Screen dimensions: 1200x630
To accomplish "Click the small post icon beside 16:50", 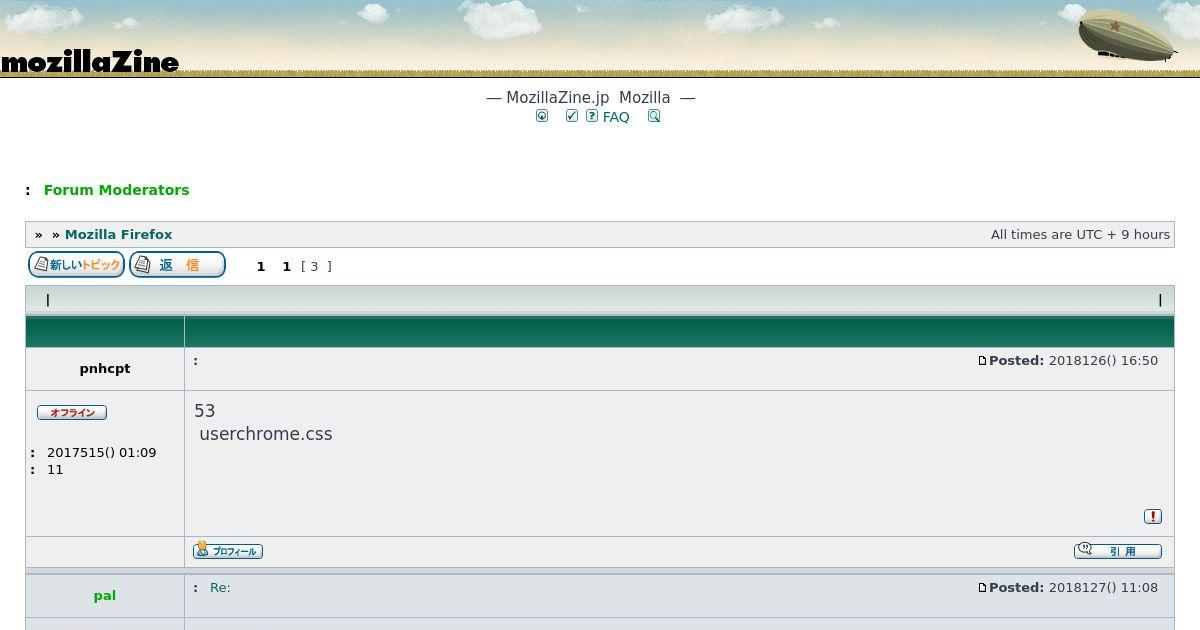I will 982,361.
